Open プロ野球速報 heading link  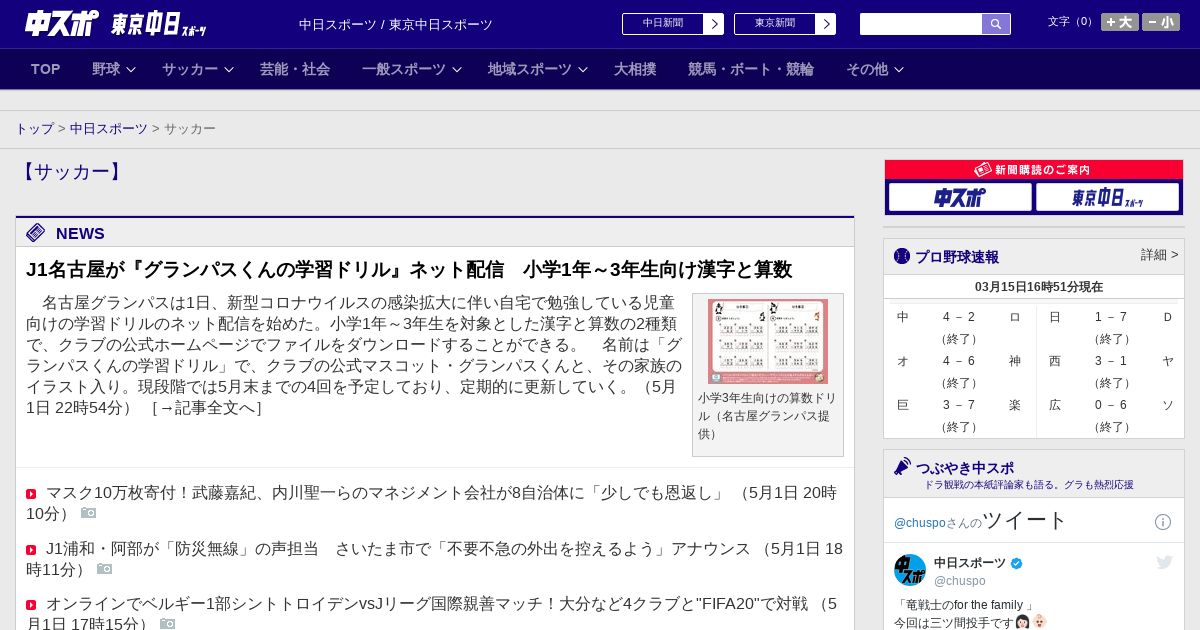(x=957, y=257)
